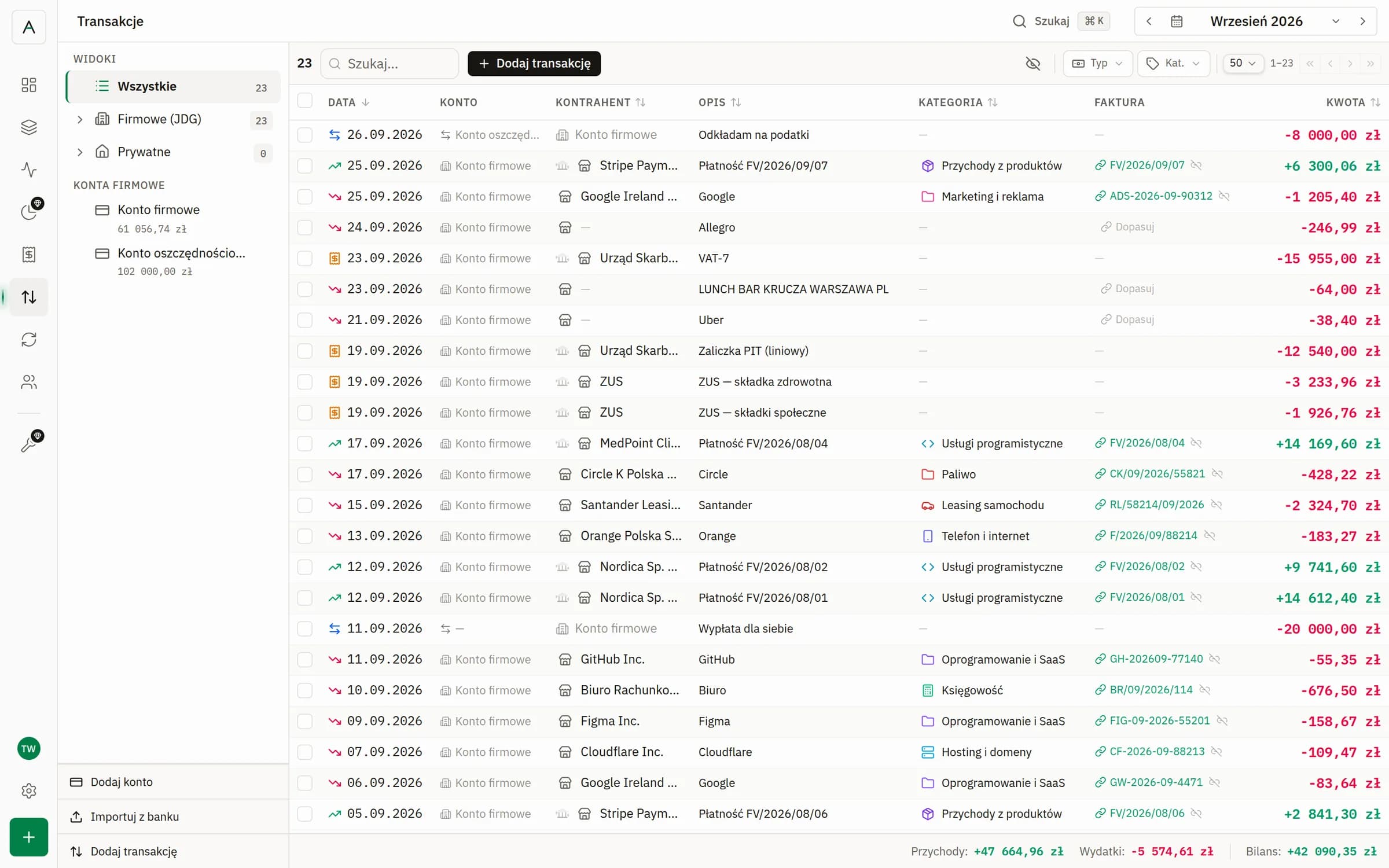Open the layers stack icon in sidebar
Screen dimensions: 1389x868
click(x=28, y=127)
